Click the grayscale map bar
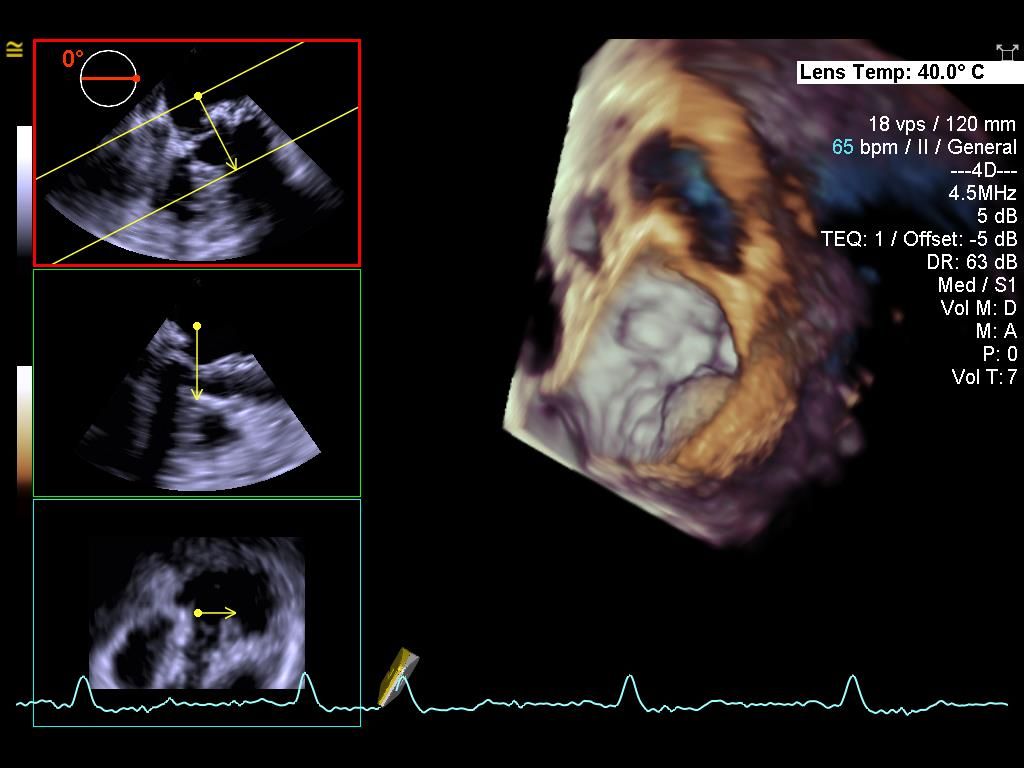Viewport: 1024px width, 768px height. pyautogui.click(x=24, y=190)
